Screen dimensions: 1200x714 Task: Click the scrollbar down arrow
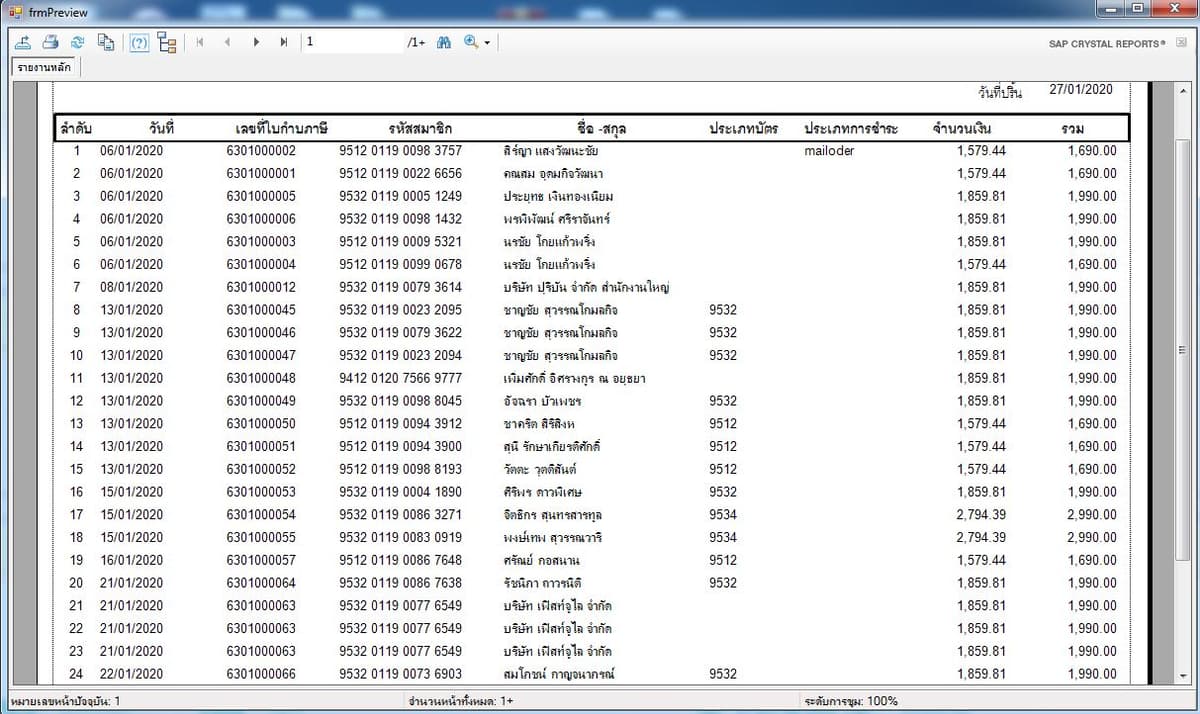coord(1182,676)
